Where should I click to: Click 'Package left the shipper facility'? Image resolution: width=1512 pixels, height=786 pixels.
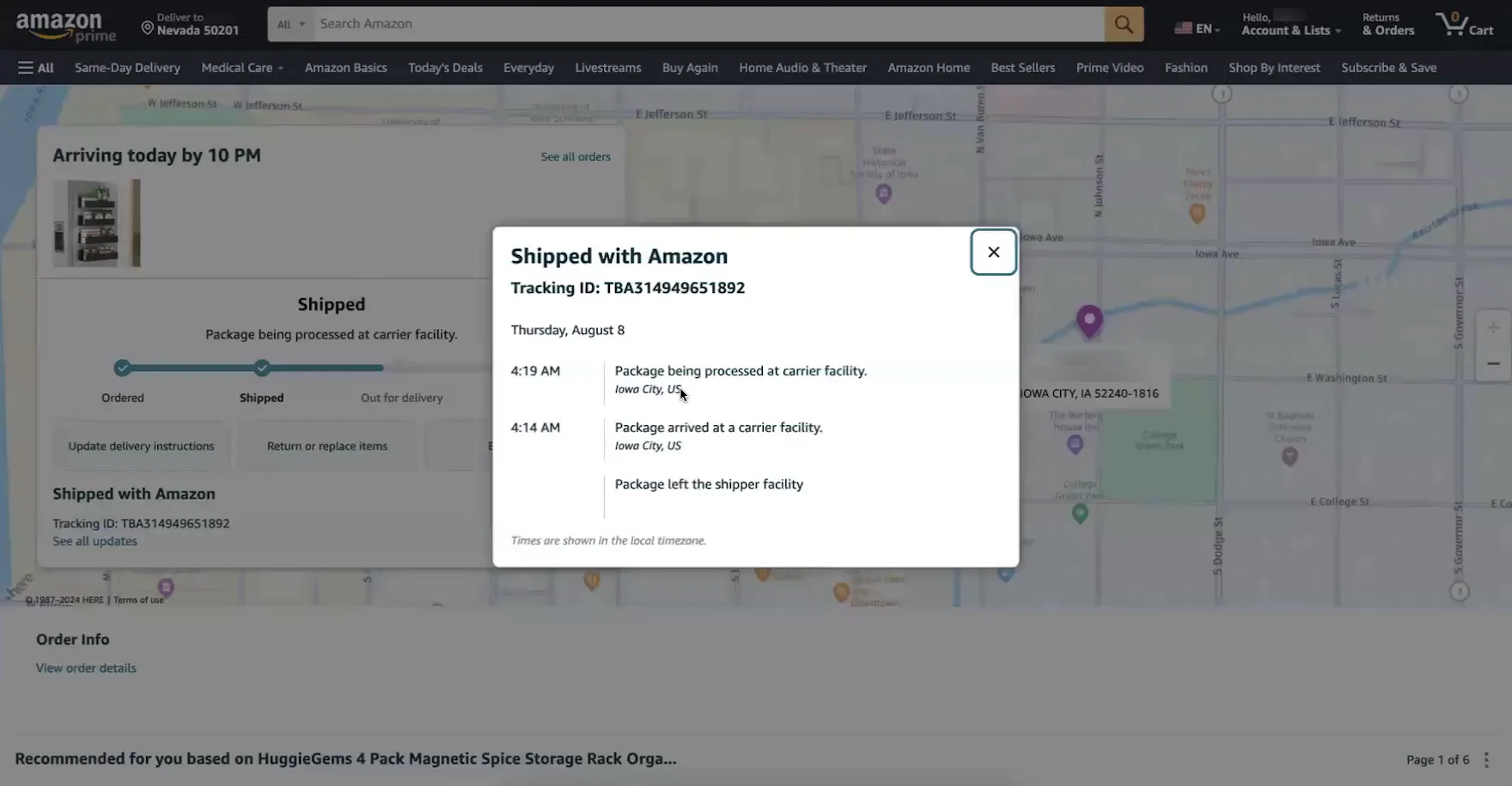click(709, 484)
